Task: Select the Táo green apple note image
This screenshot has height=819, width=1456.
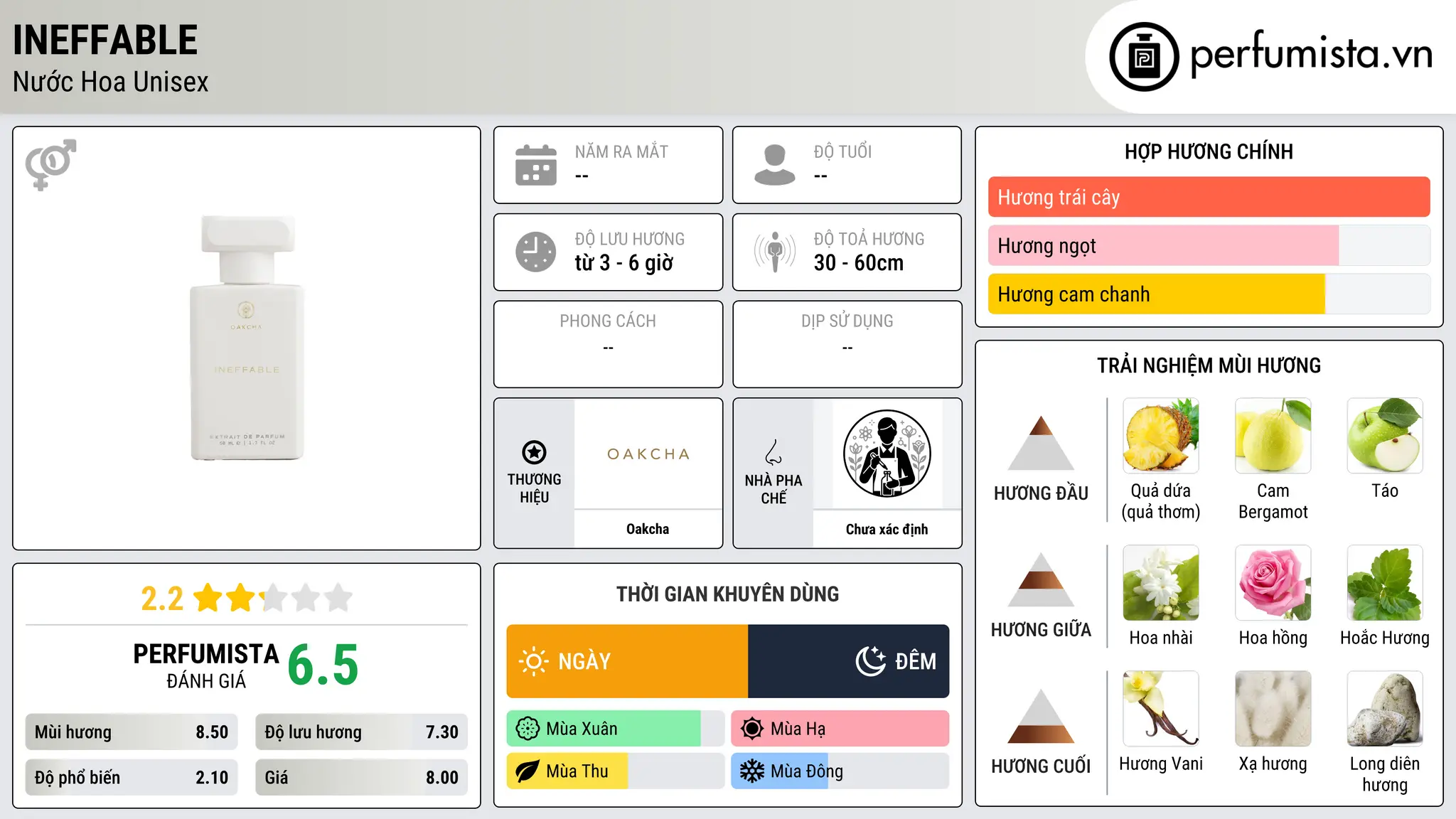Action: 1385,436
